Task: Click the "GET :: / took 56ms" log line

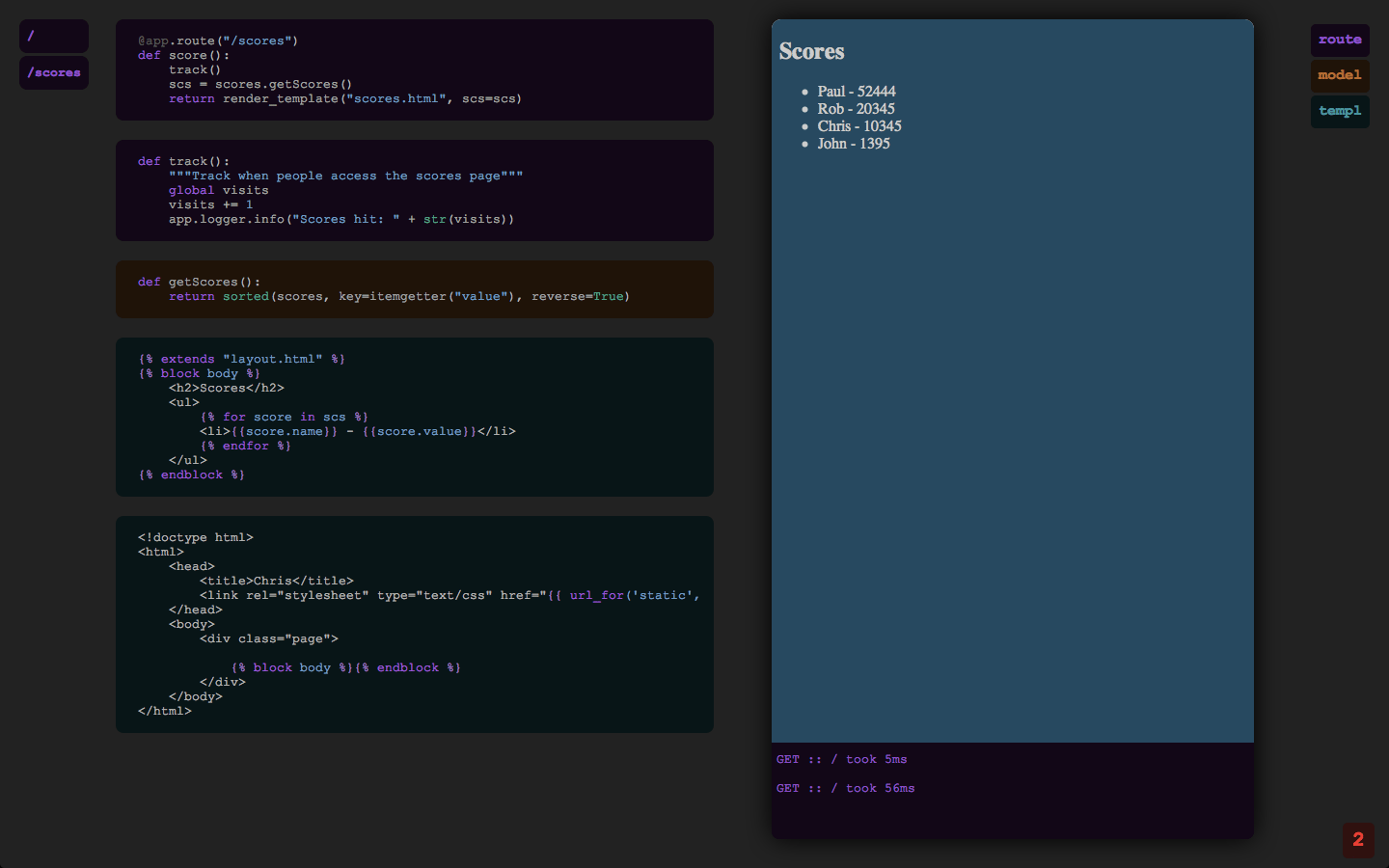Action: tap(845, 788)
